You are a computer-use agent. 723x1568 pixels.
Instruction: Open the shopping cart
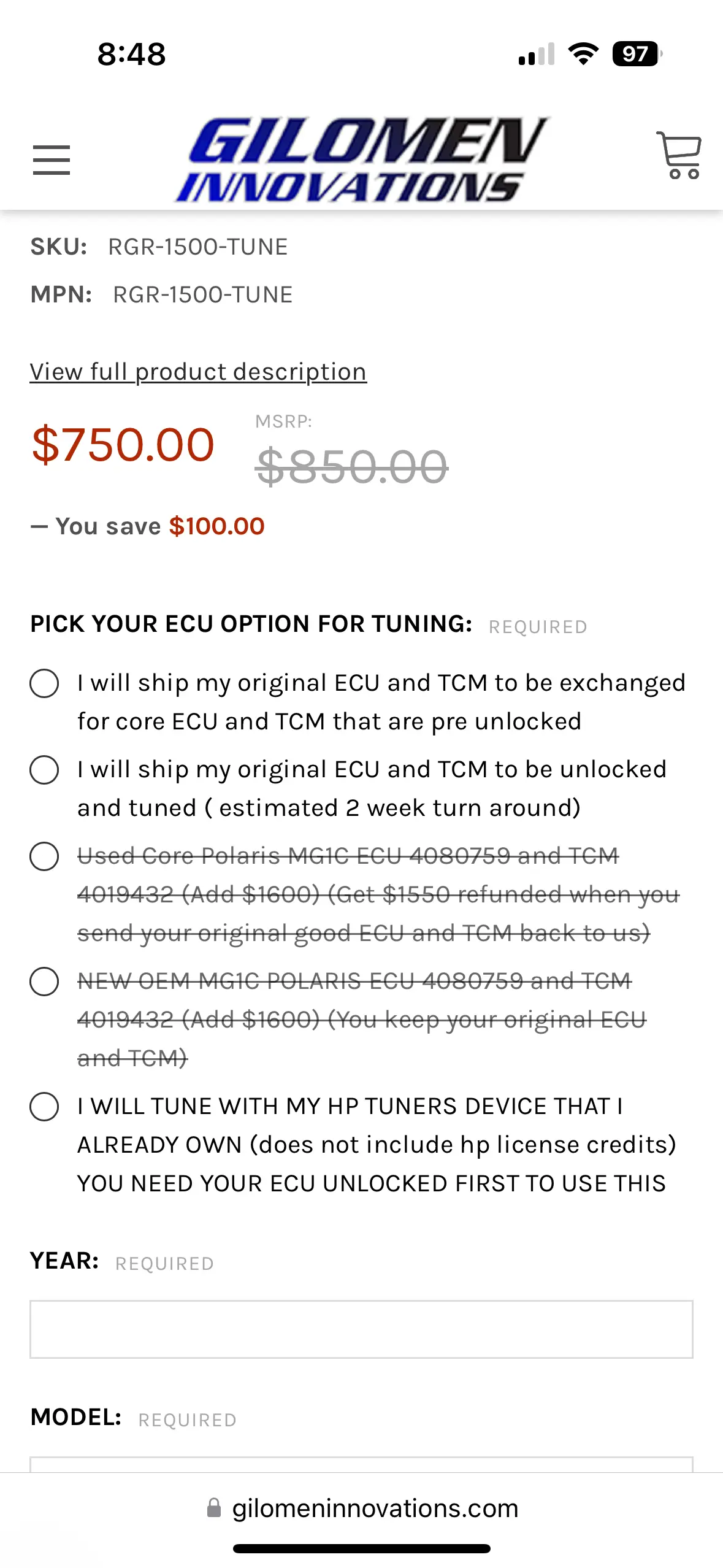[x=679, y=155]
